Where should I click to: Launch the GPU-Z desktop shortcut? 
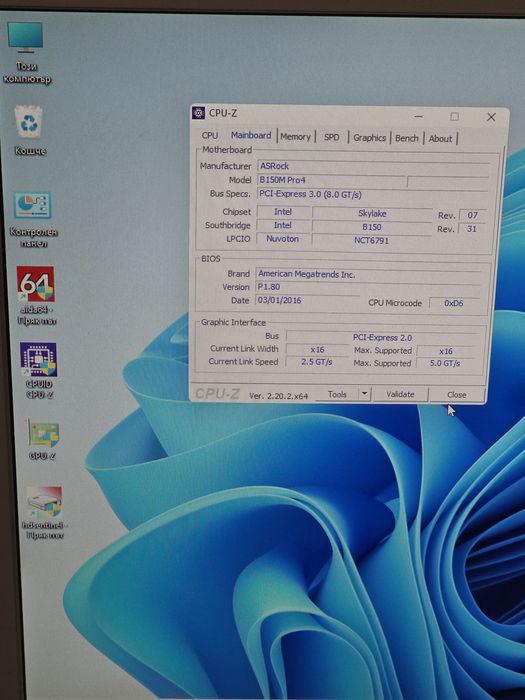tap(42, 440)
